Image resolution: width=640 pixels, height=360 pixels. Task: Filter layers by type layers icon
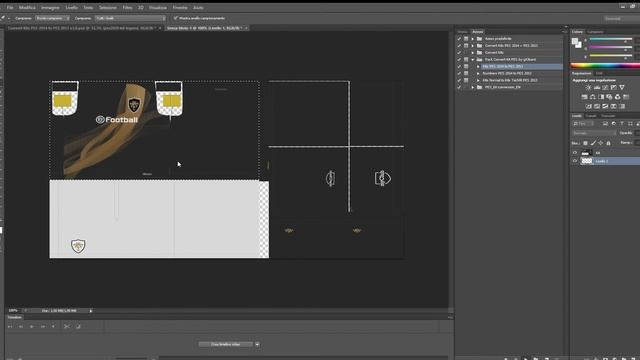(x=622, y=124)
